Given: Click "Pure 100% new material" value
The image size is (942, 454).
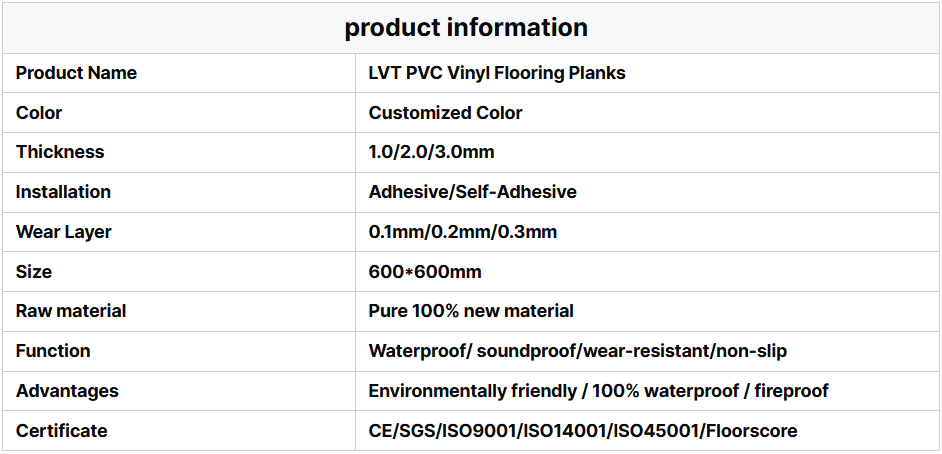Looking at the screenshot, I should click(471, 311).
